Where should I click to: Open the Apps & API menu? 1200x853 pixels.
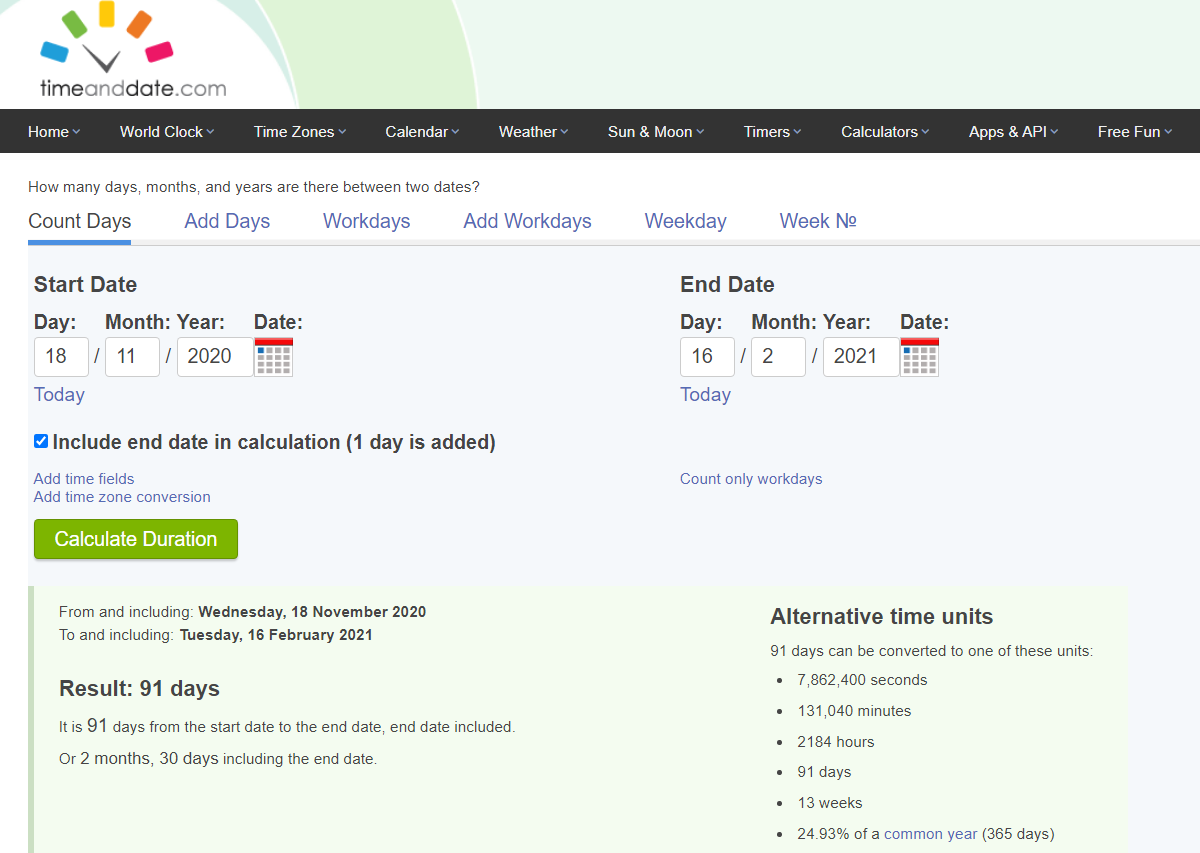(1012, 132)
